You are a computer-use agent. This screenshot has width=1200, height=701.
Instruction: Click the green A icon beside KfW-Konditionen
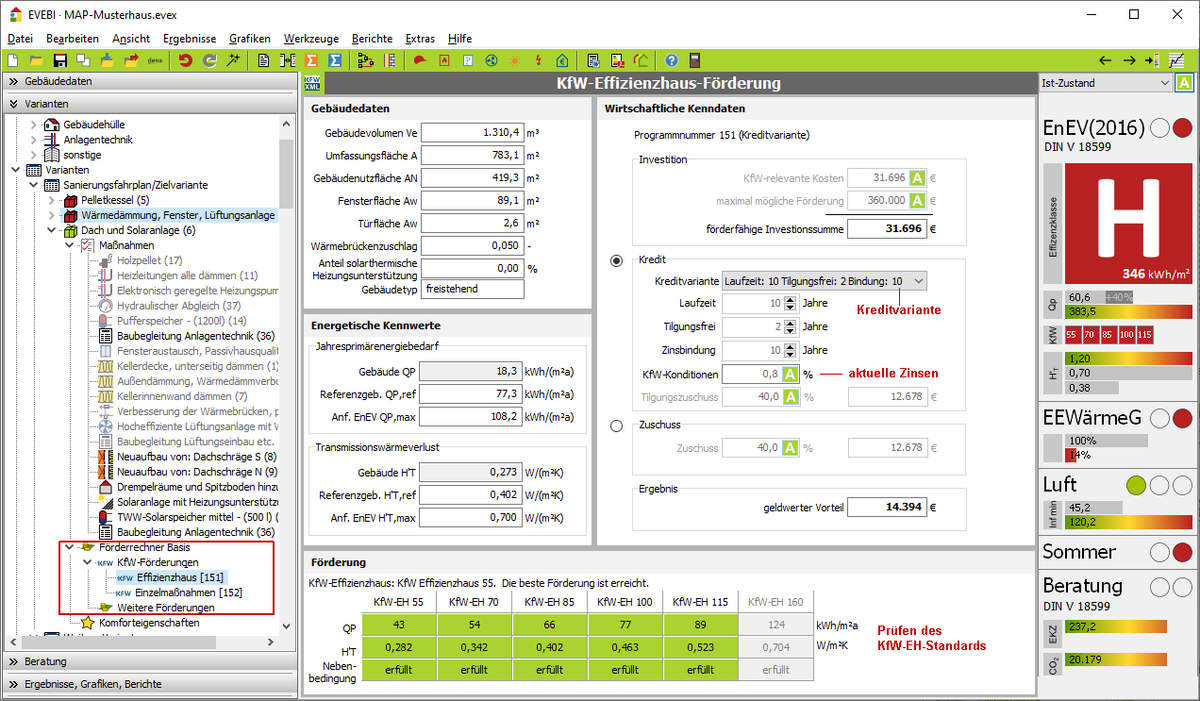(x=789, y=374)
